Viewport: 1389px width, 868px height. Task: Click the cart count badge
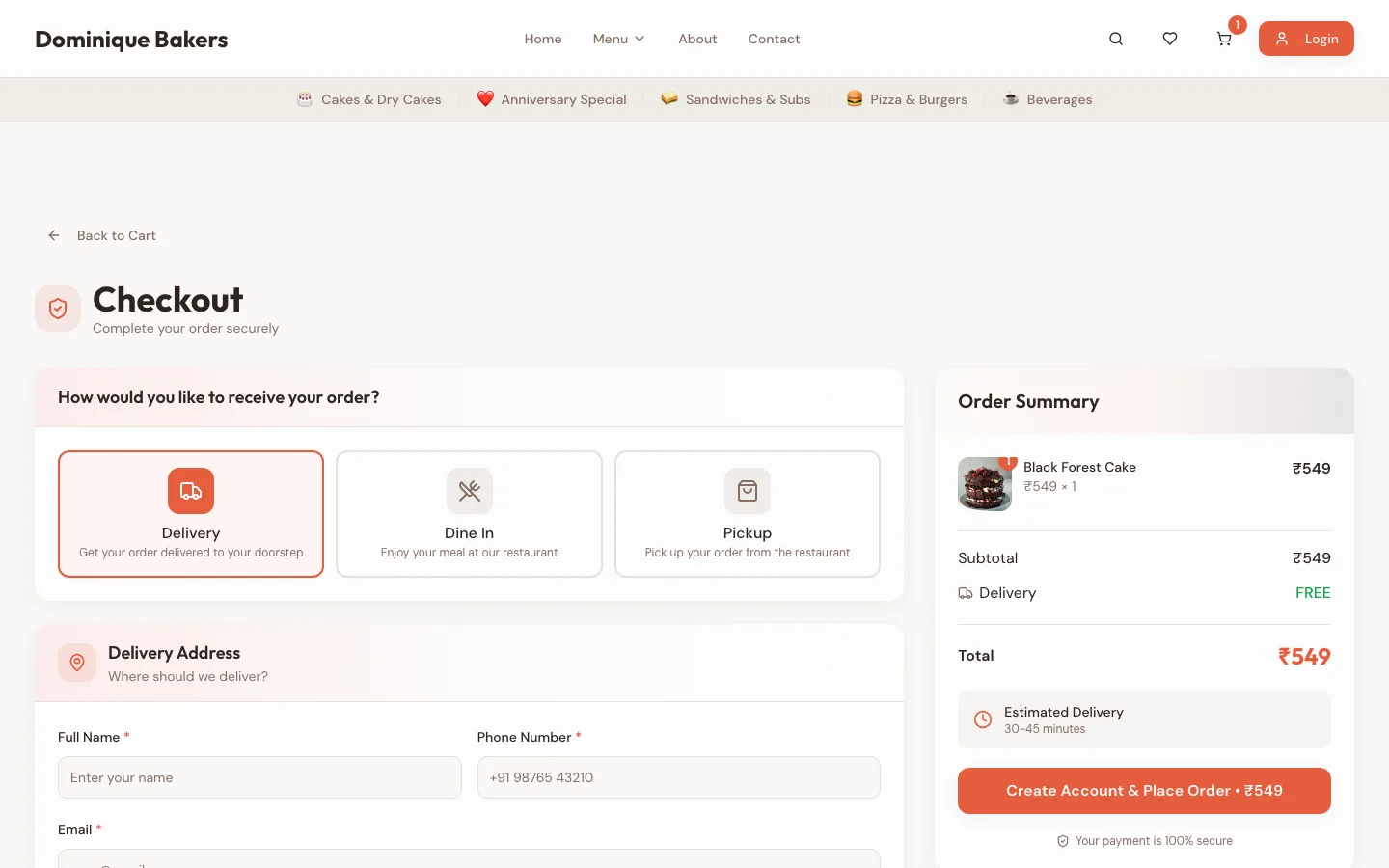click(x=1238, y=25)
